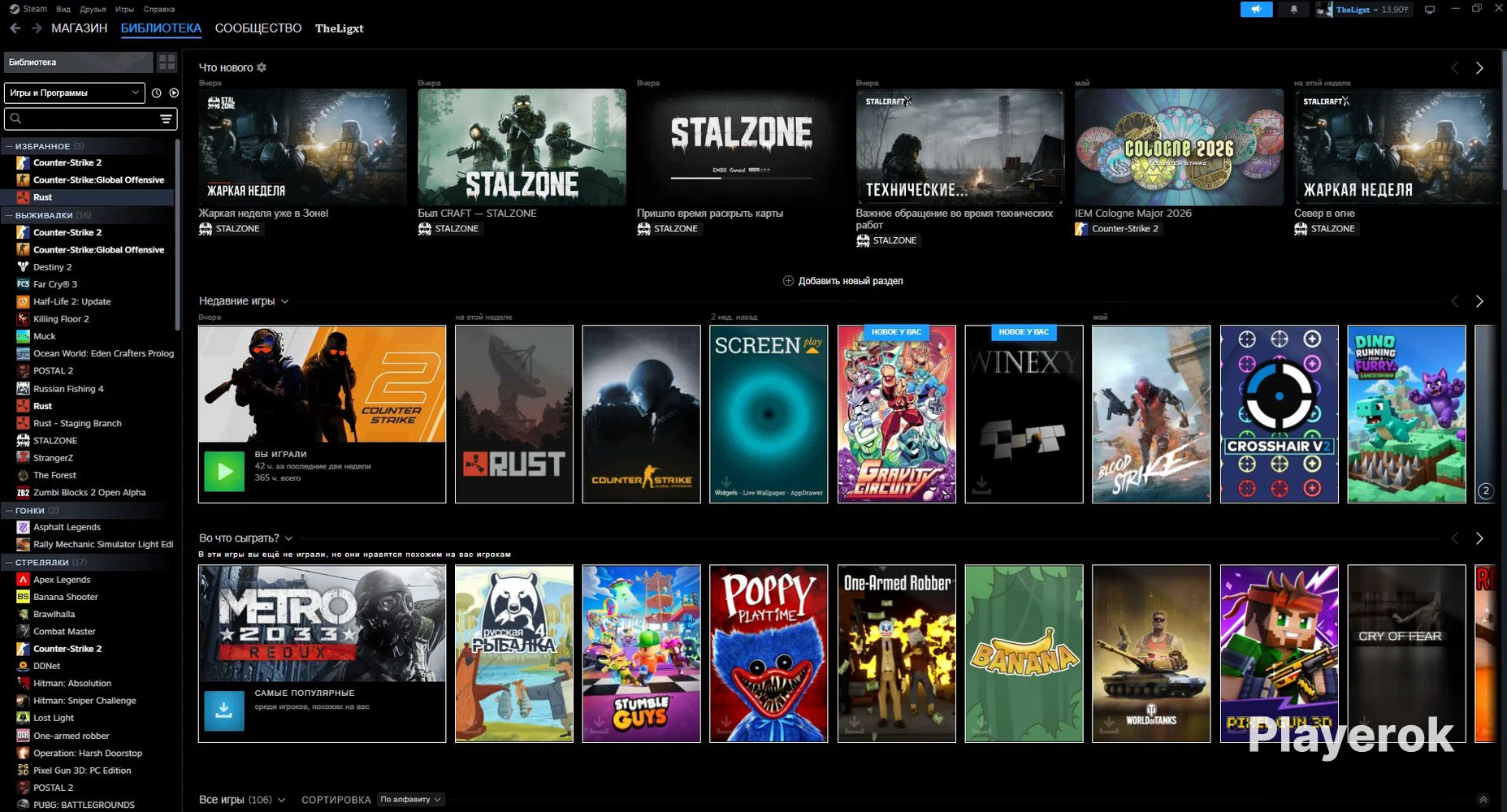1507x812 pixels.
Task: Click the plus icon to add shelf
Action: (788, 281)
